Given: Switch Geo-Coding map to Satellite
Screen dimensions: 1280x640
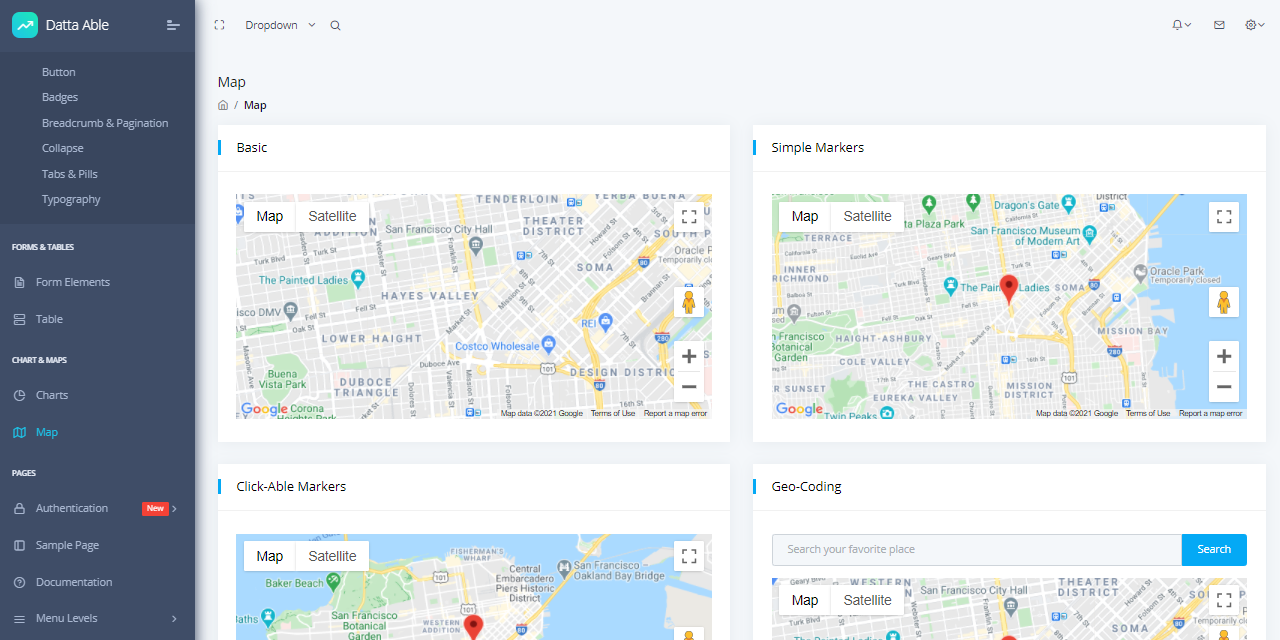Looking at the screenshot, I should [x=867, y=600].
